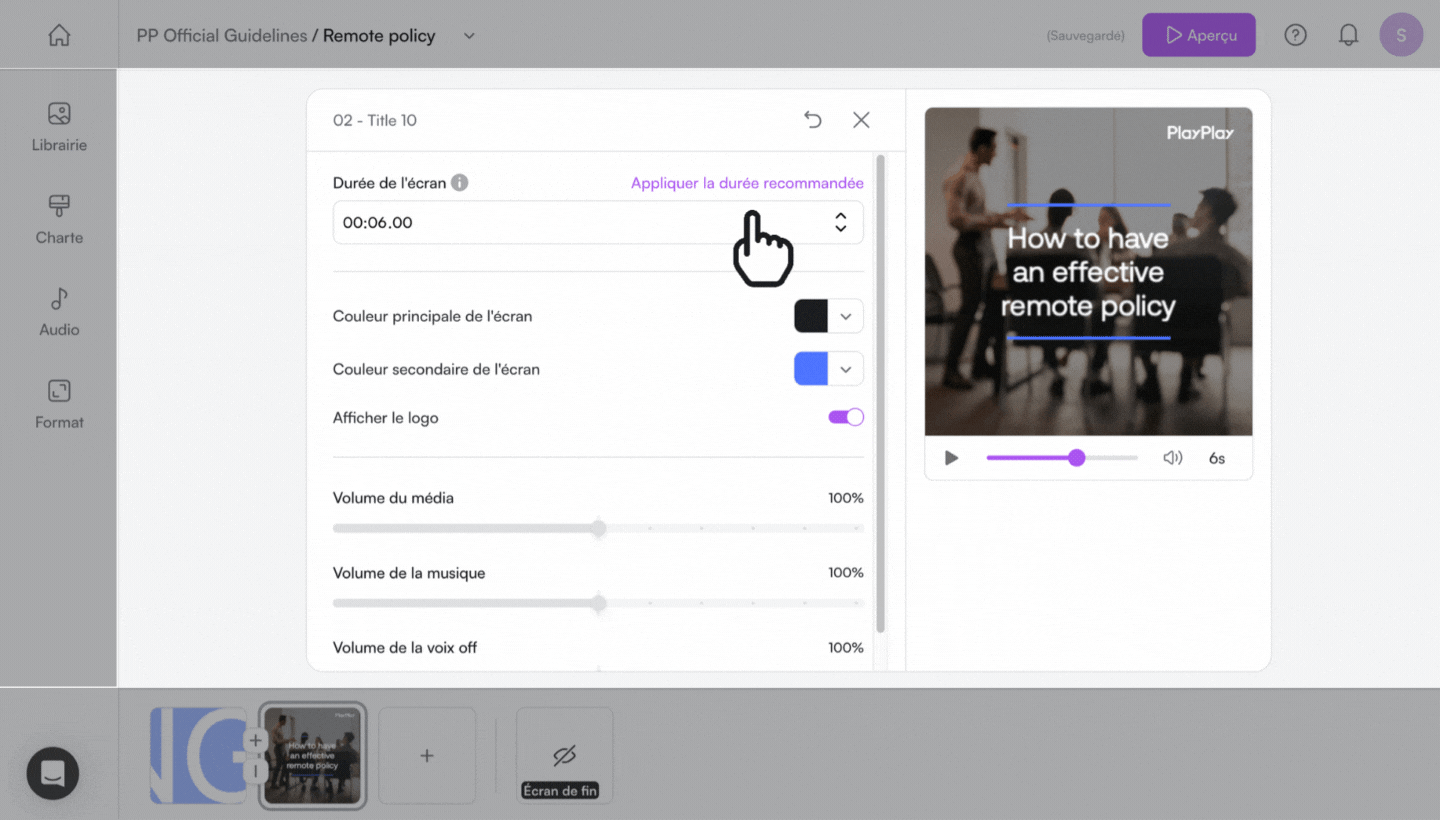
Task: Click the Sauvegardé status text
Action: click(1085, 36)
